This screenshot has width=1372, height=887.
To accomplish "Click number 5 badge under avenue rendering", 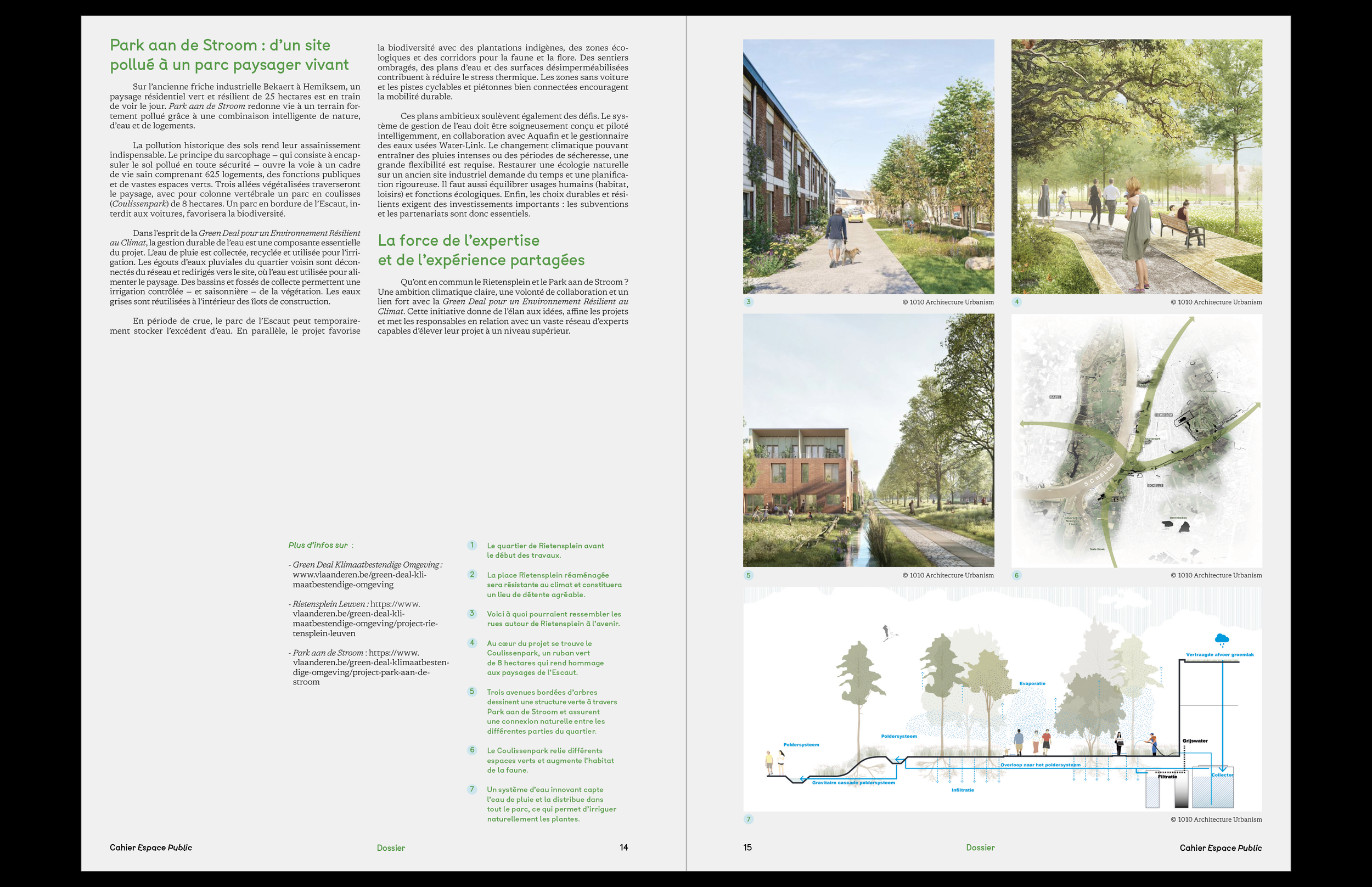I will [x=749, y=575].
